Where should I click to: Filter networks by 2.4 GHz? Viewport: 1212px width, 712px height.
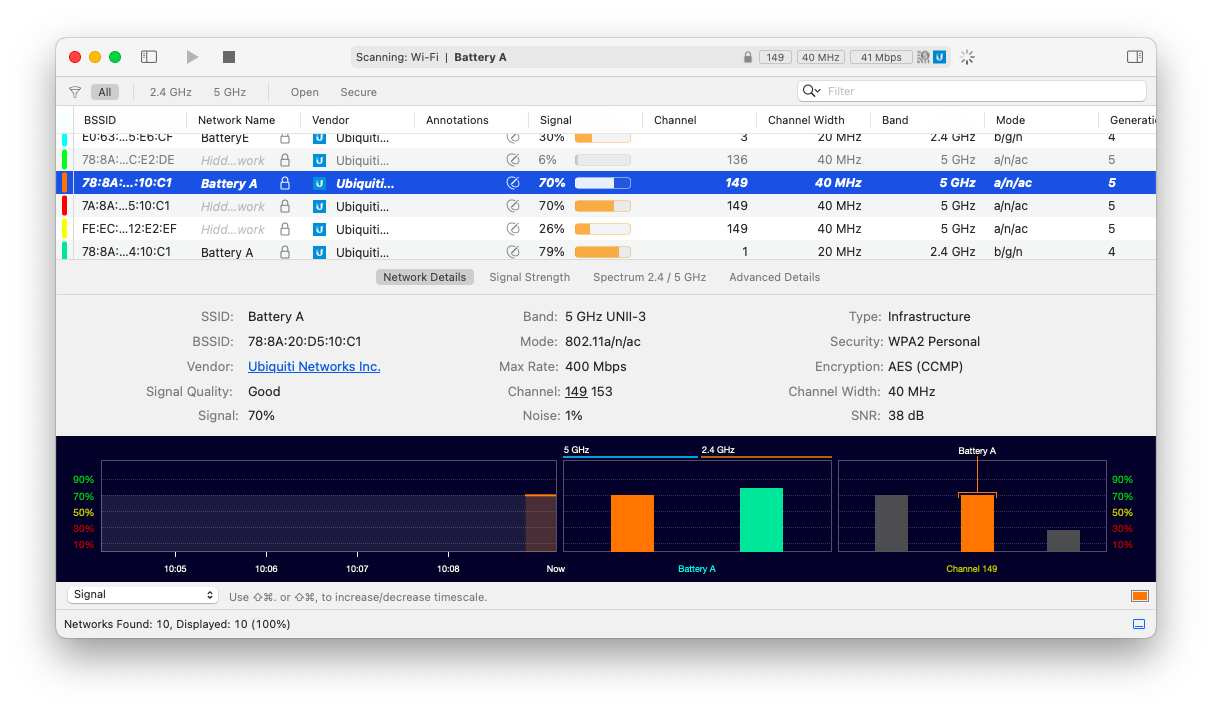pyautogui.click(x=170, y=92)
